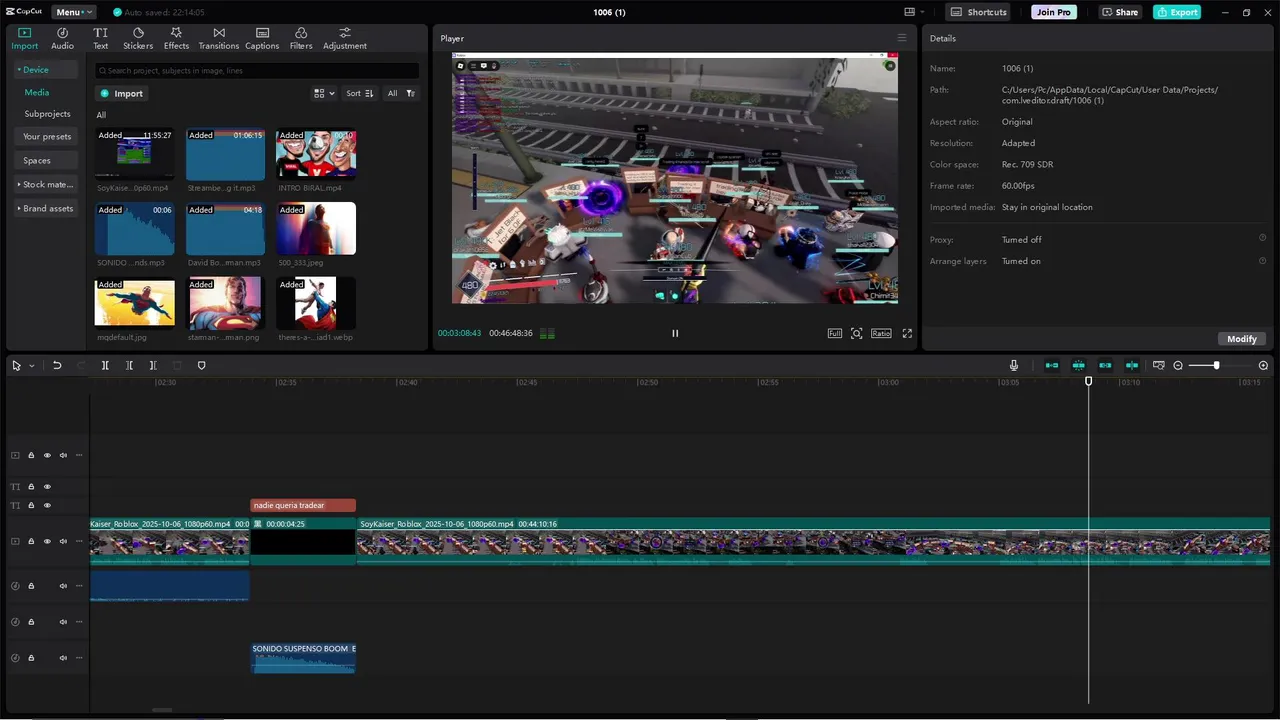Open the layout switcher icon in title bar
Viewport: 1280px width, 720px height.
tap(913, 12)
